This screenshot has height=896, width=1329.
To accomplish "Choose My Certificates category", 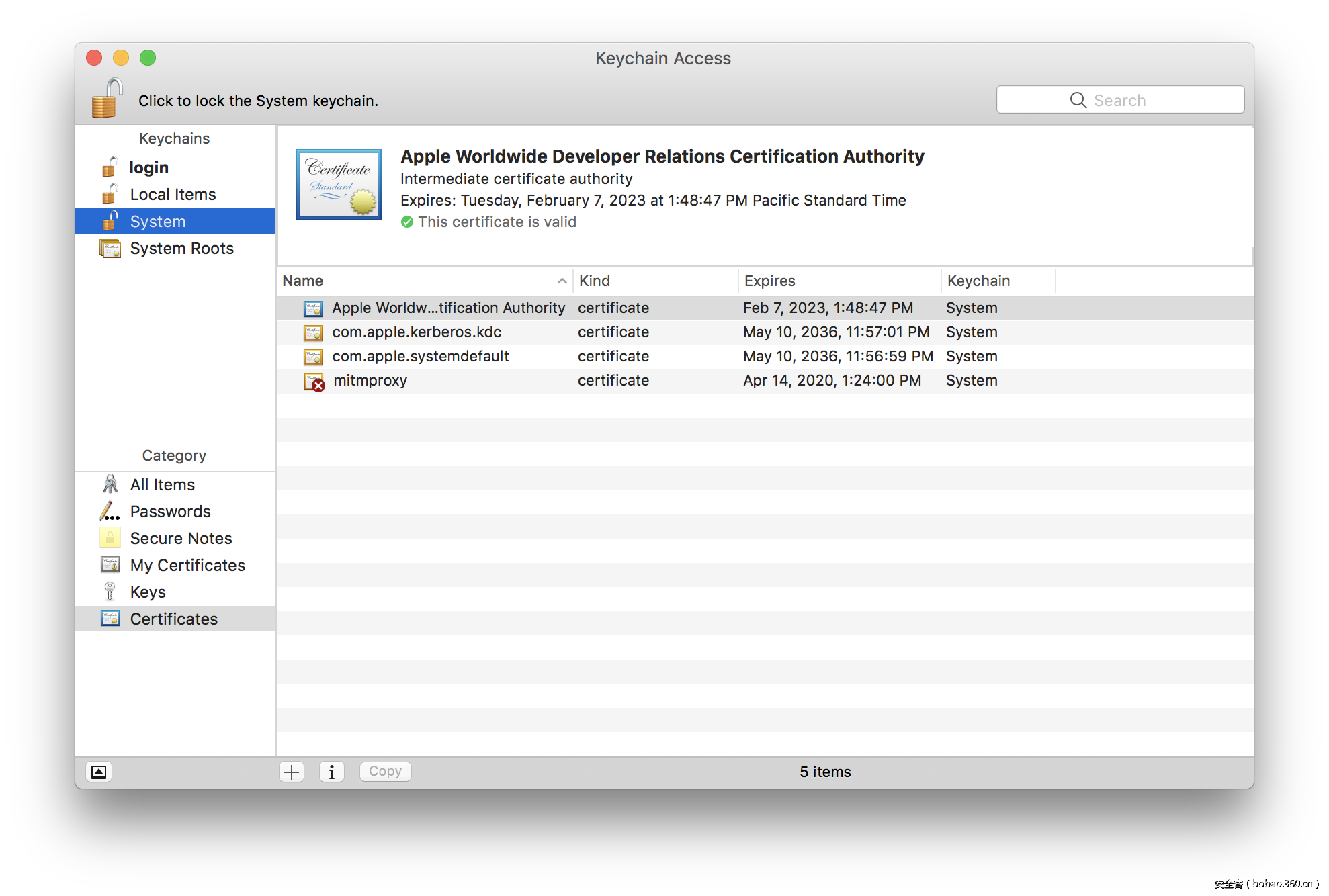I will click(187, 565).
